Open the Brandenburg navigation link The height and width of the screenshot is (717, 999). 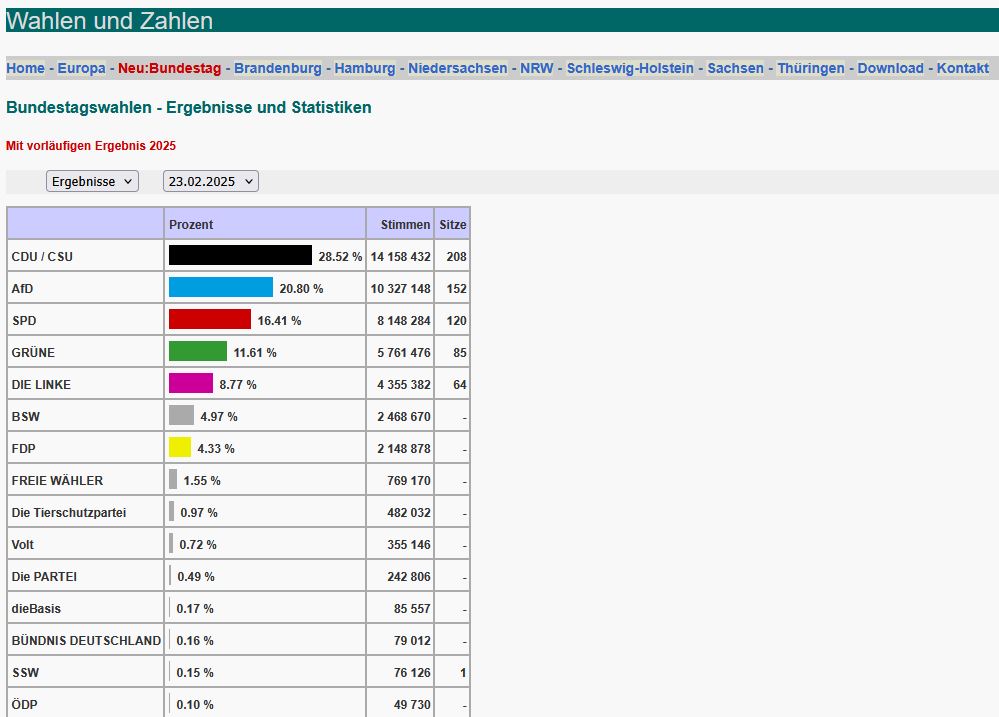coord(278,68)
